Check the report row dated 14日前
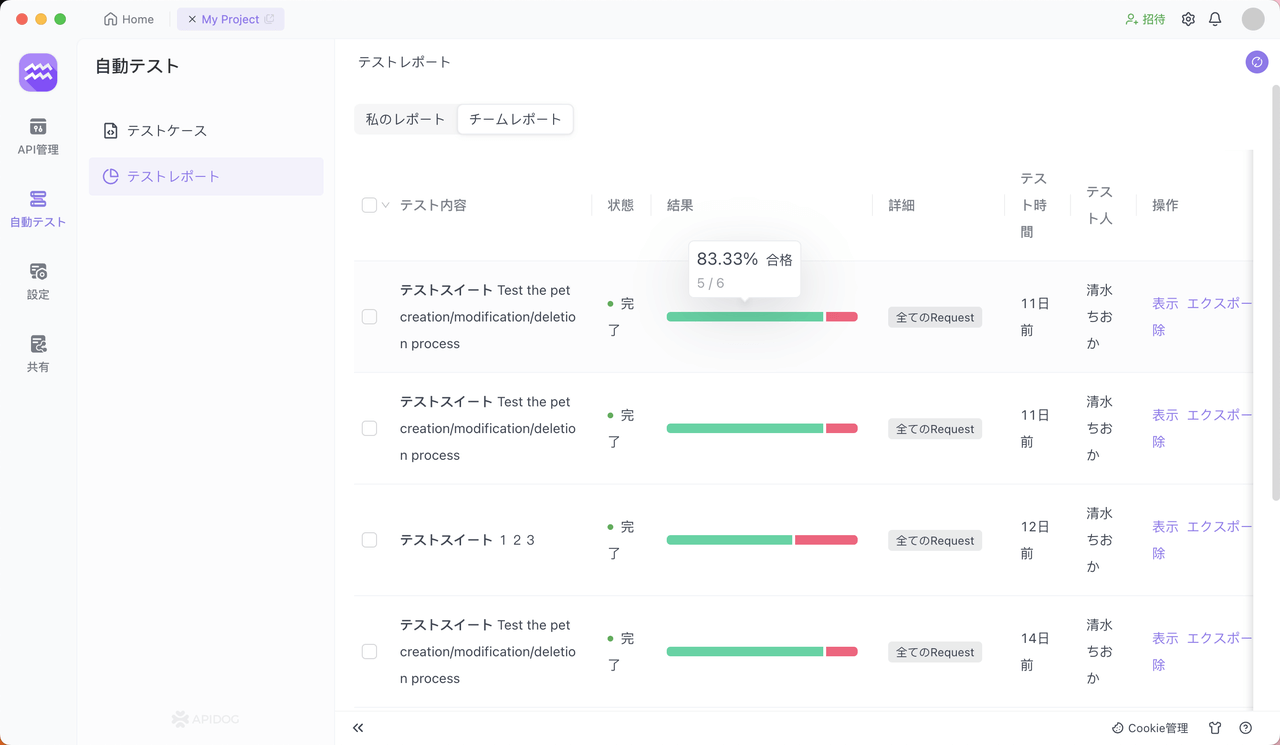1280x745 pixels. tap(369, 651)
